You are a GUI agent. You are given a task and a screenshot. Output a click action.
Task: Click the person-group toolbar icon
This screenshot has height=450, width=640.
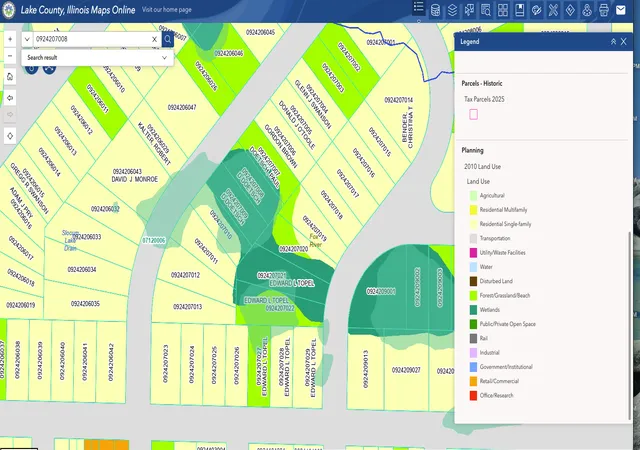pyautogui.click(x=587, y=10)
